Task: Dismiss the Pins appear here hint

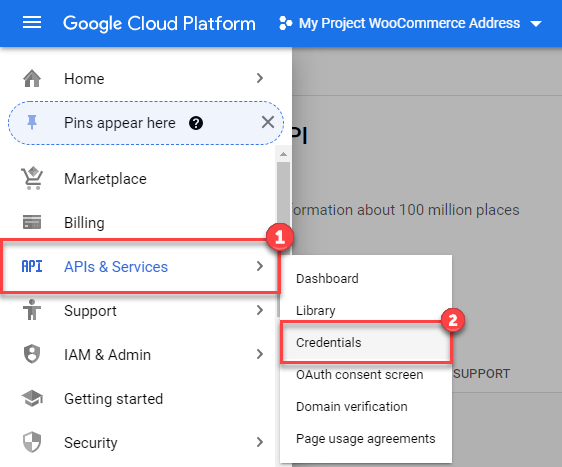Action: click(268, 123)
